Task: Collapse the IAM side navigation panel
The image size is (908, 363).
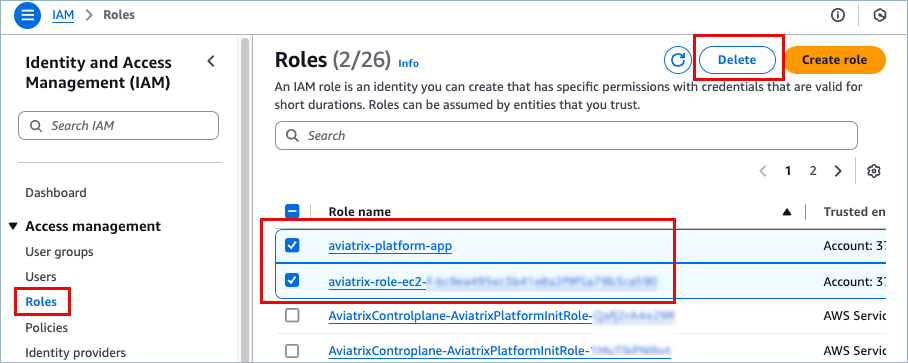Action: point(211,61)
